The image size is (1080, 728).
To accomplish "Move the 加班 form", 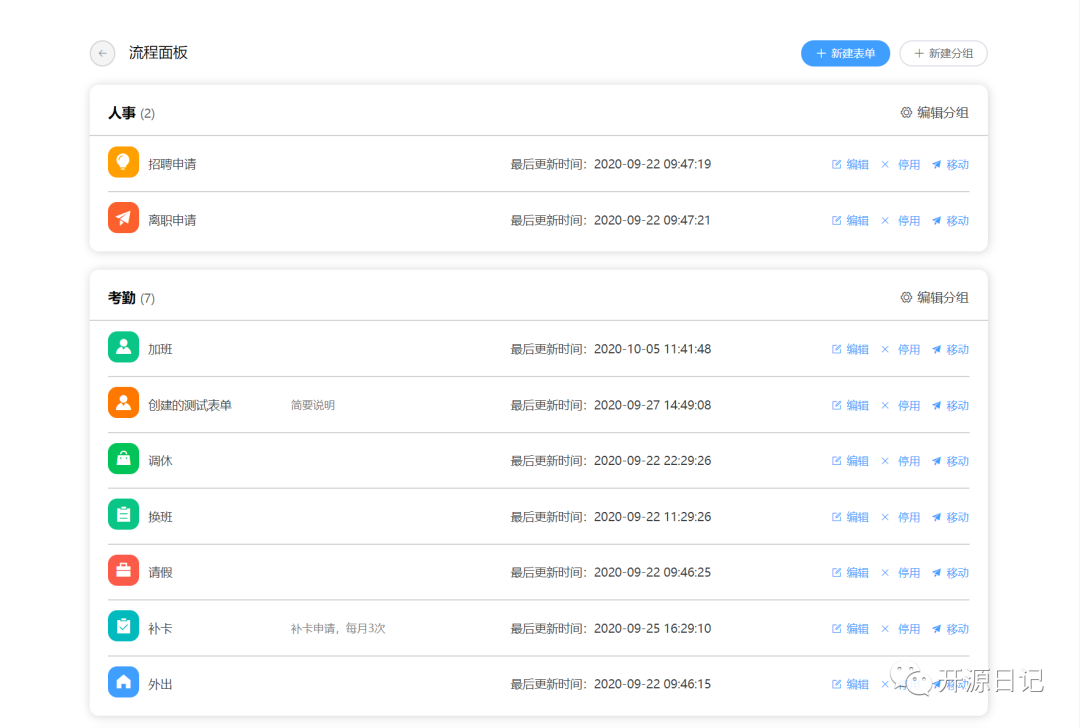I will click(951, 349).
